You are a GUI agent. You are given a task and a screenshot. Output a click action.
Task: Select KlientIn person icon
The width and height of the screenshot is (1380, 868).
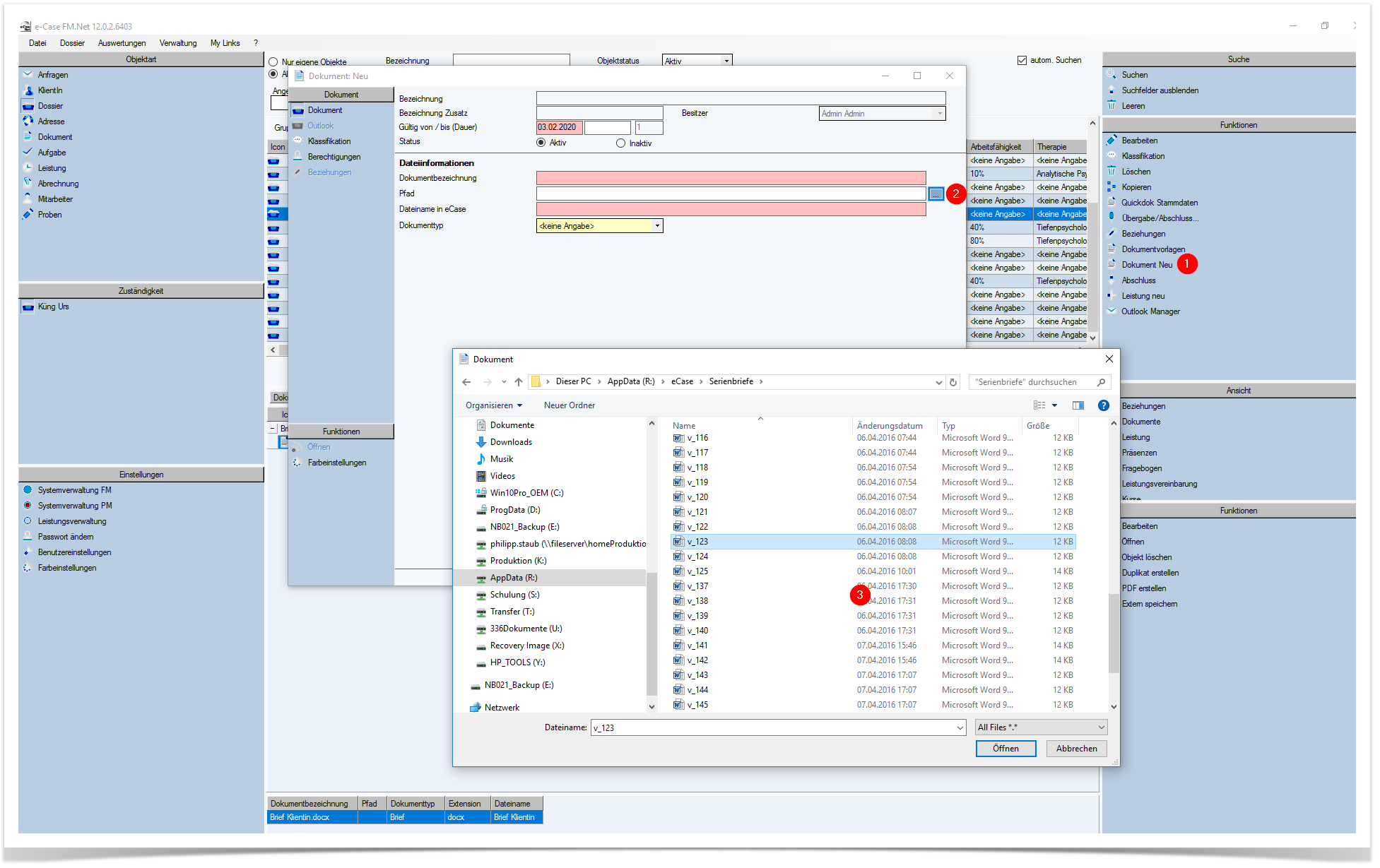point(28,90)
